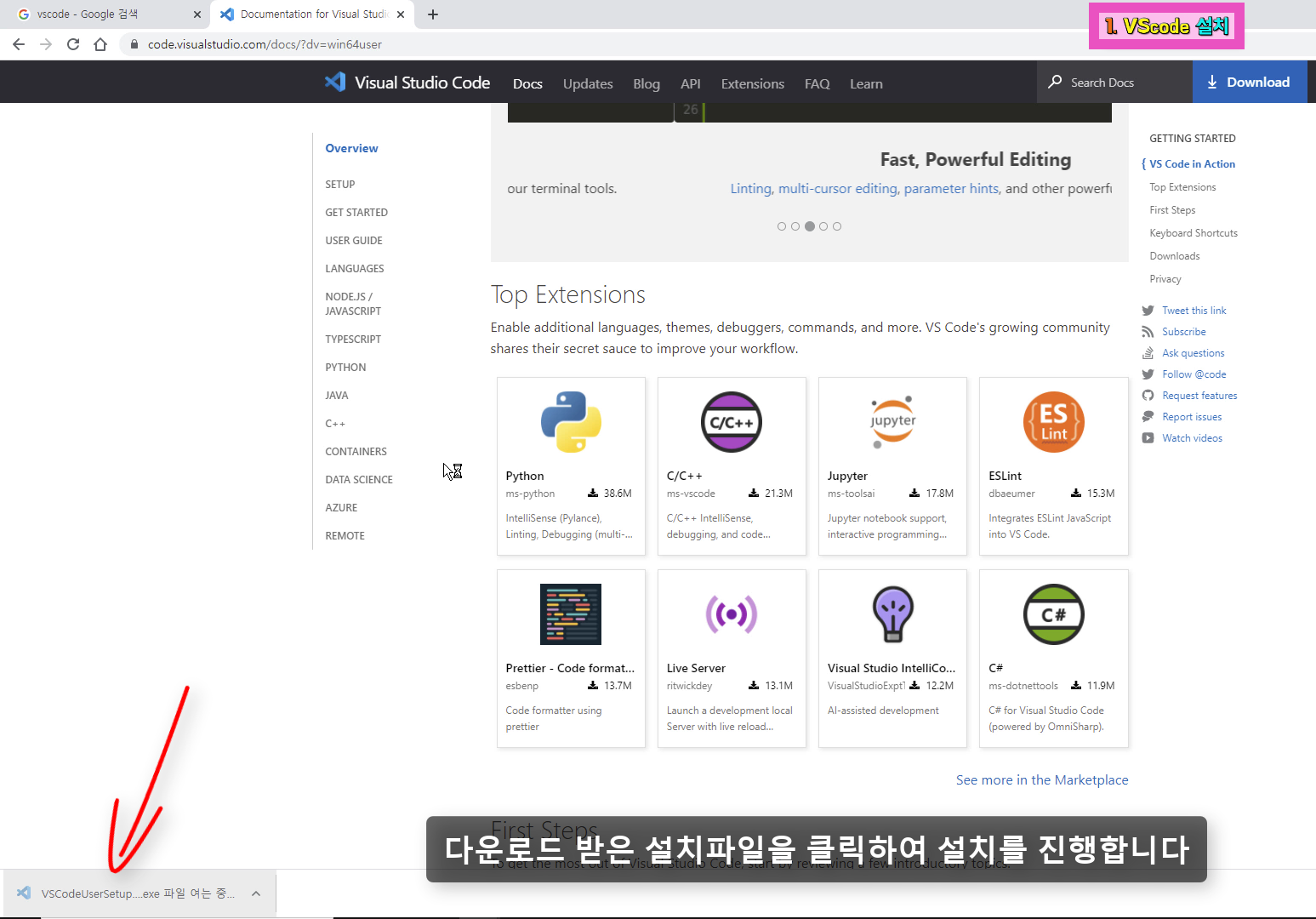
Task: Click the Visual Studio IntelliCode lightbulb logo
Action: [x=892, y=614]
